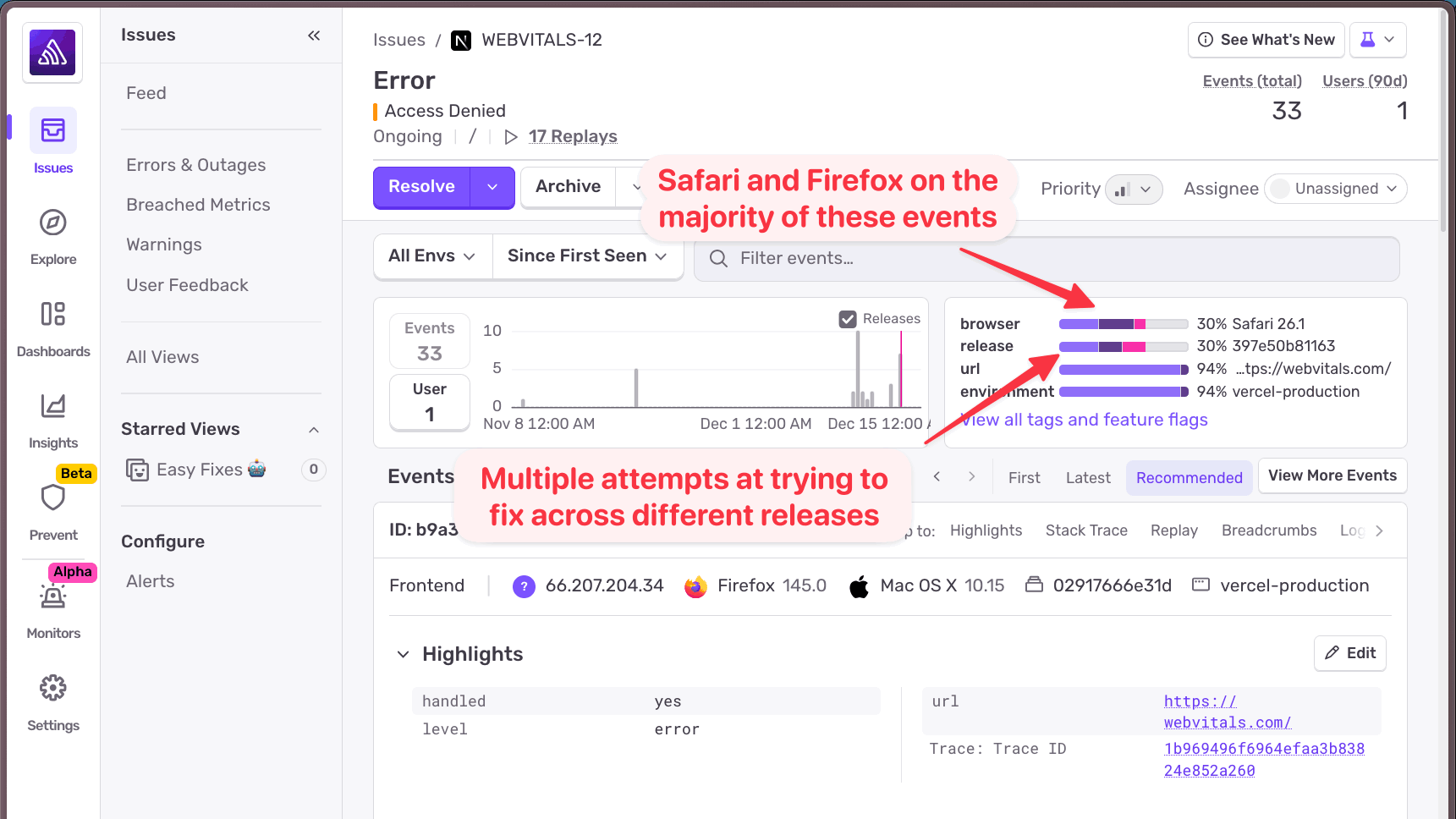Select the First event option

(1024, 477)
